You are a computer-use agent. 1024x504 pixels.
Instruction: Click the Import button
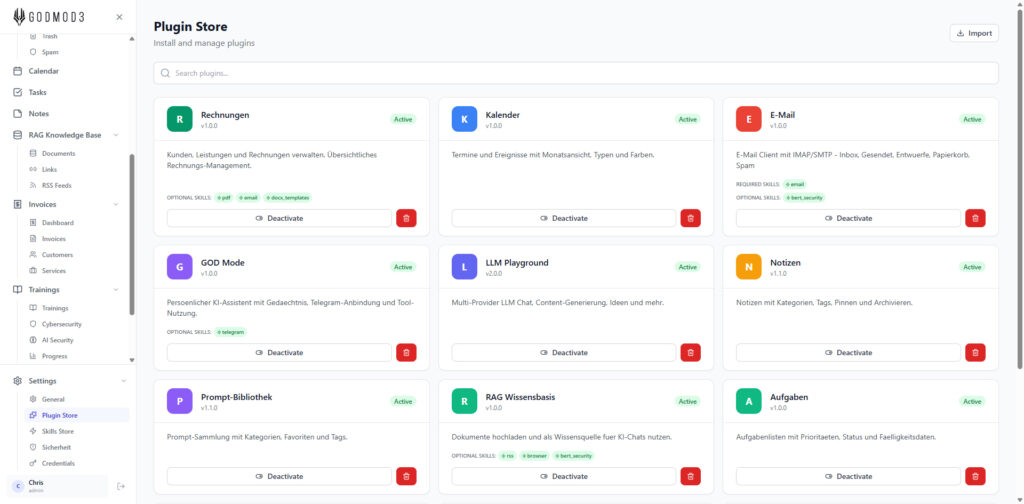974,33
